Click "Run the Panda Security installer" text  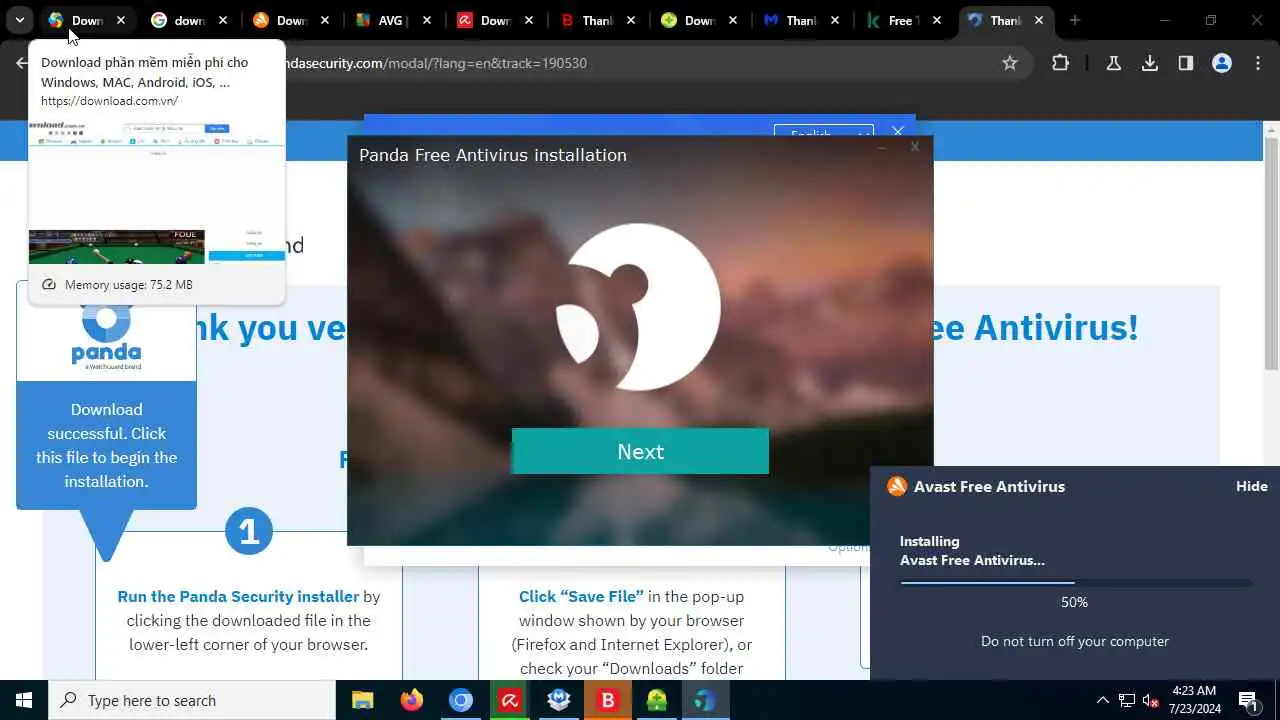tap(238, 596)
